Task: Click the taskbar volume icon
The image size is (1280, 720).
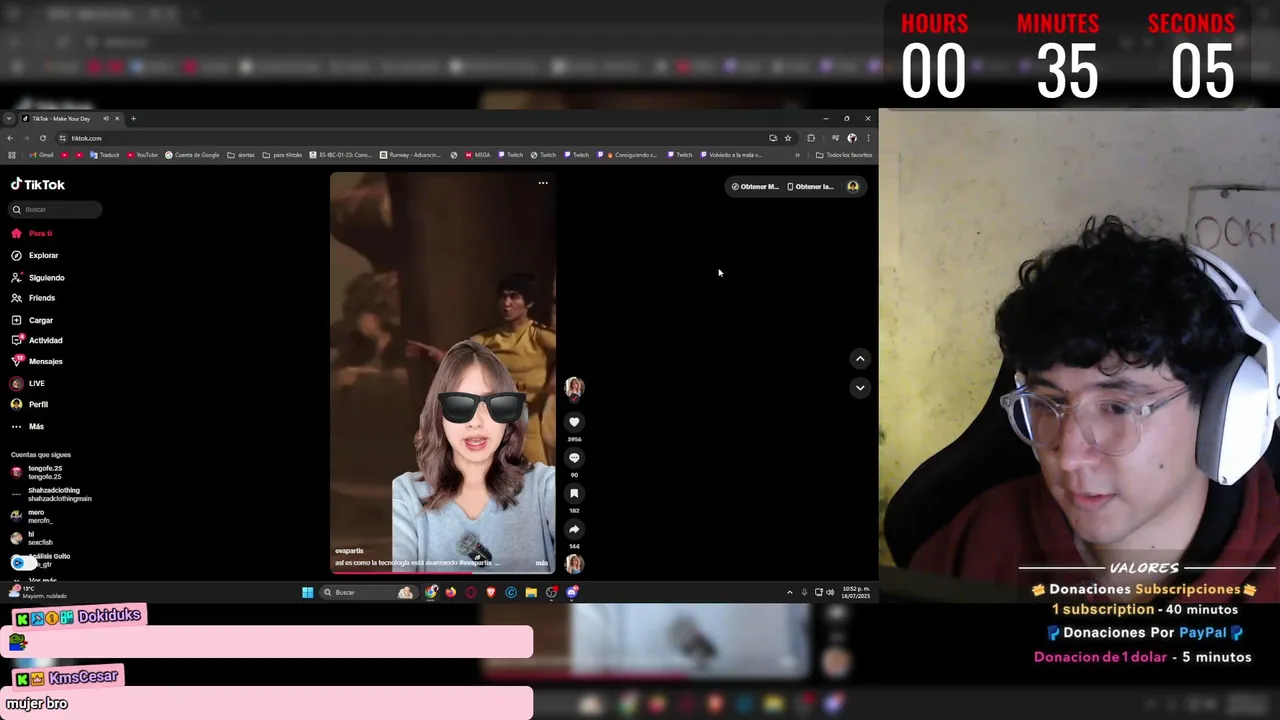Action: coord(830,592)
